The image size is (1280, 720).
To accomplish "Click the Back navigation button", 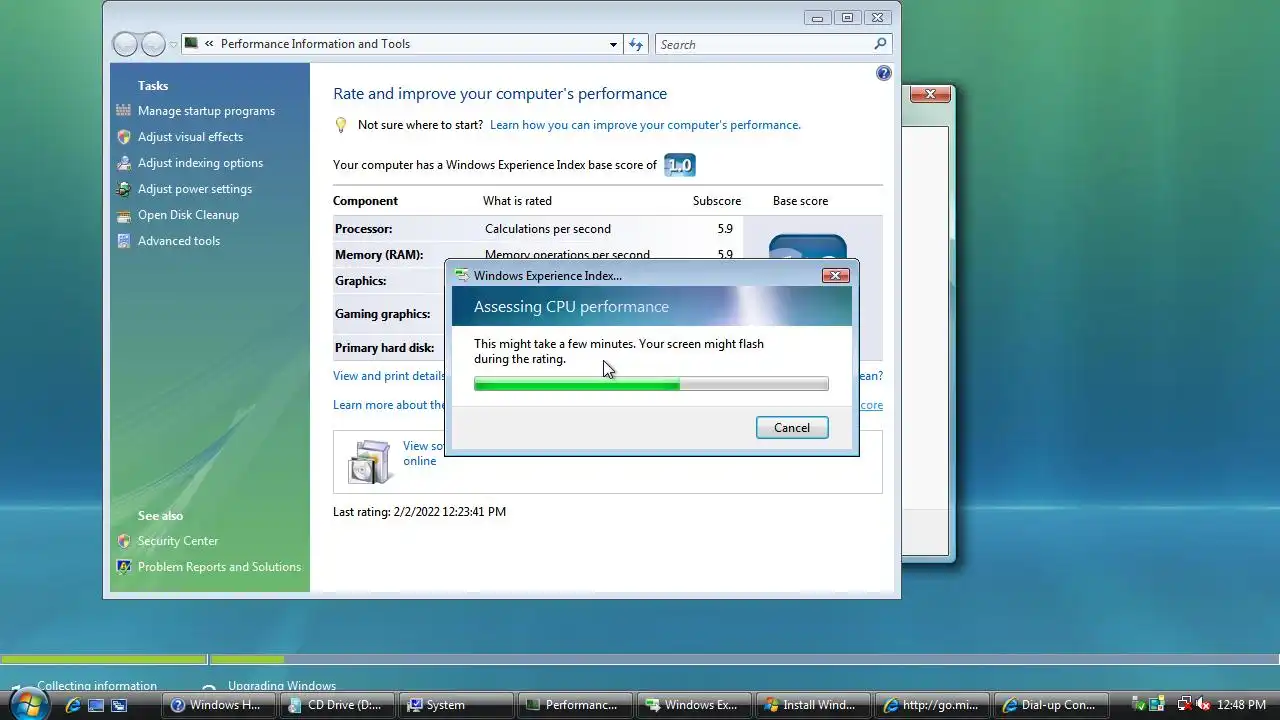I will [125, 44].
